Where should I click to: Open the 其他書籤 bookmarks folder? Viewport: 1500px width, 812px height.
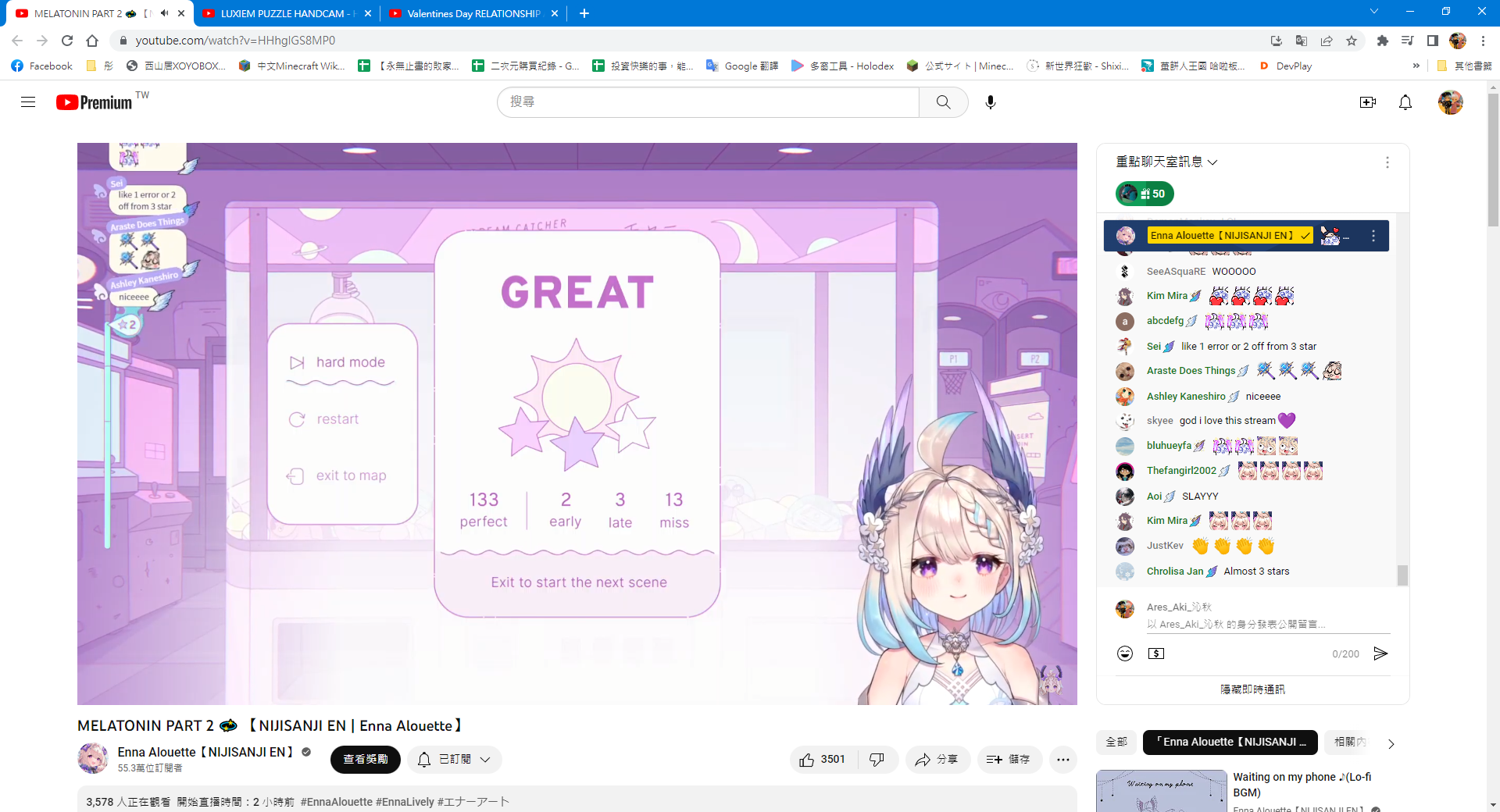pos(1465,66)
